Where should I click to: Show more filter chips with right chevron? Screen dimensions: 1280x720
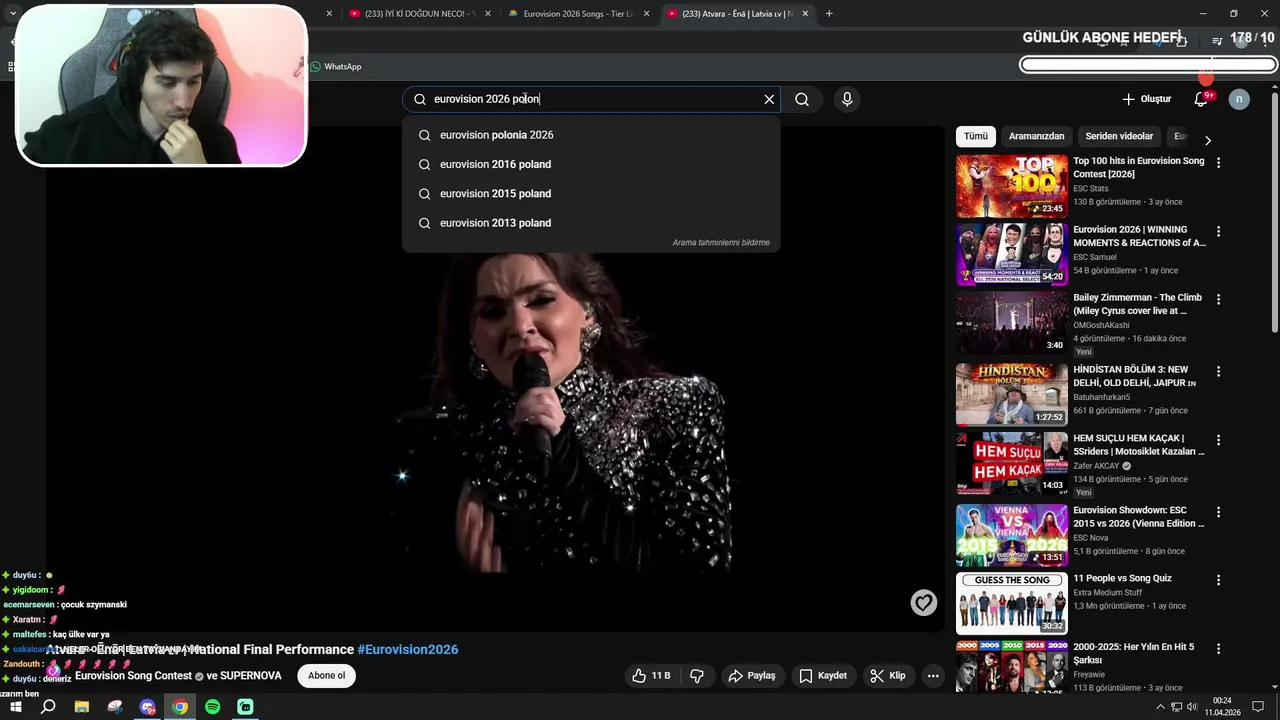point(1207,140)
